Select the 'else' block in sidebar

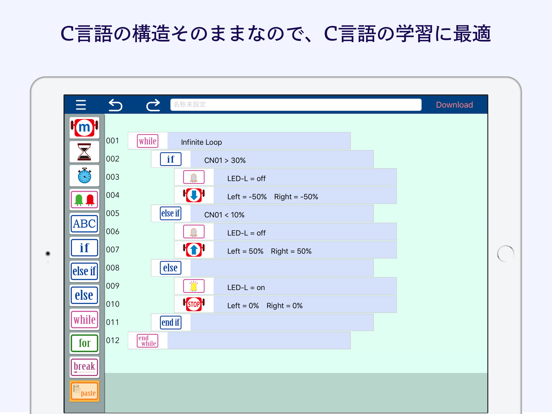click(x=84, y=295)
